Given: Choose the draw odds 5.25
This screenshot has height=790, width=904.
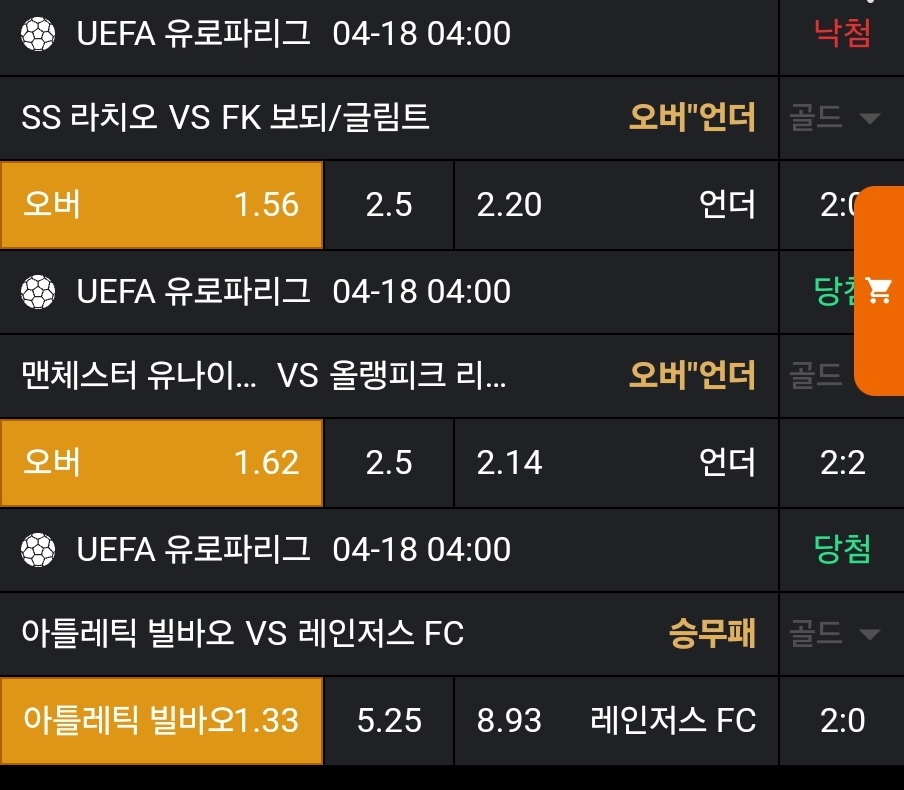Looking at the screenshot, I should pos(389,720).
